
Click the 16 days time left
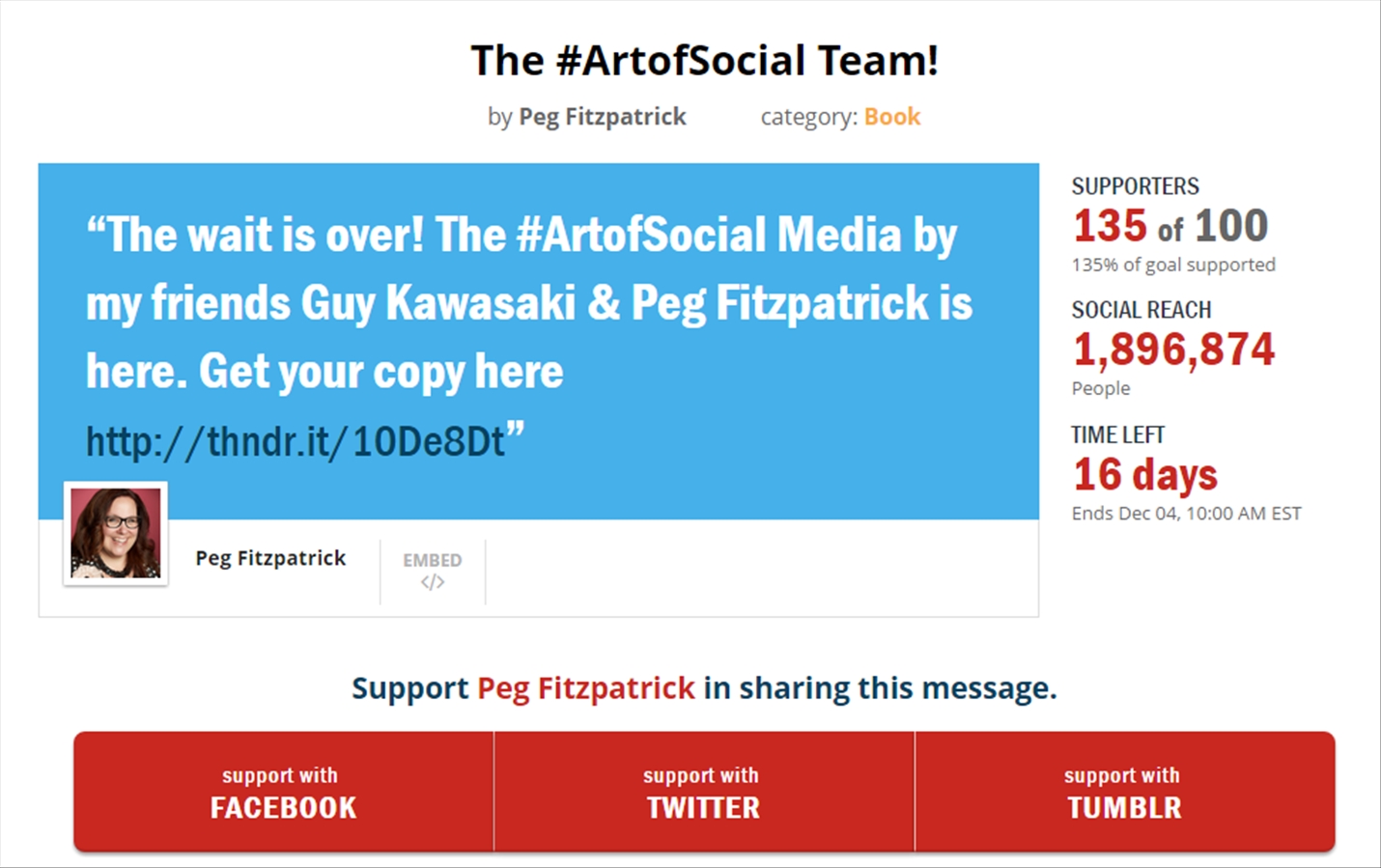(1145, 474)
